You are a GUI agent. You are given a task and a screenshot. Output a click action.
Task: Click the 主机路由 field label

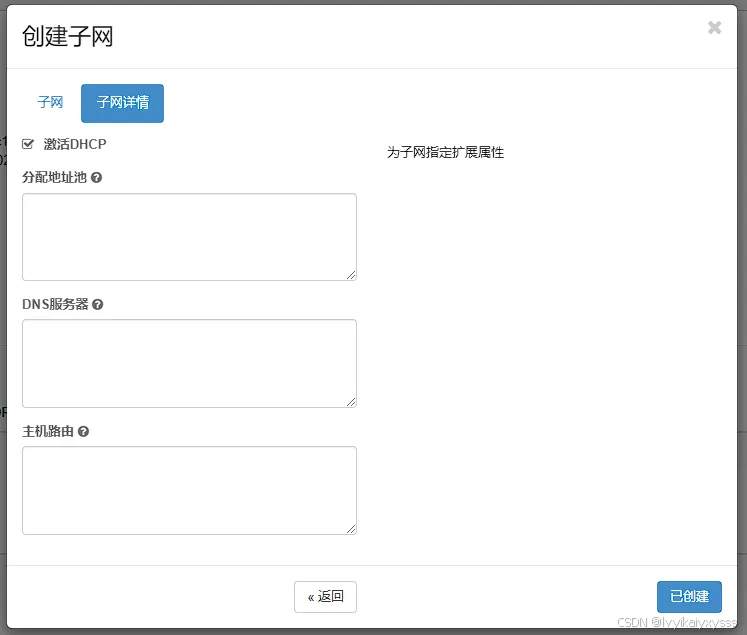click(48, 432)
